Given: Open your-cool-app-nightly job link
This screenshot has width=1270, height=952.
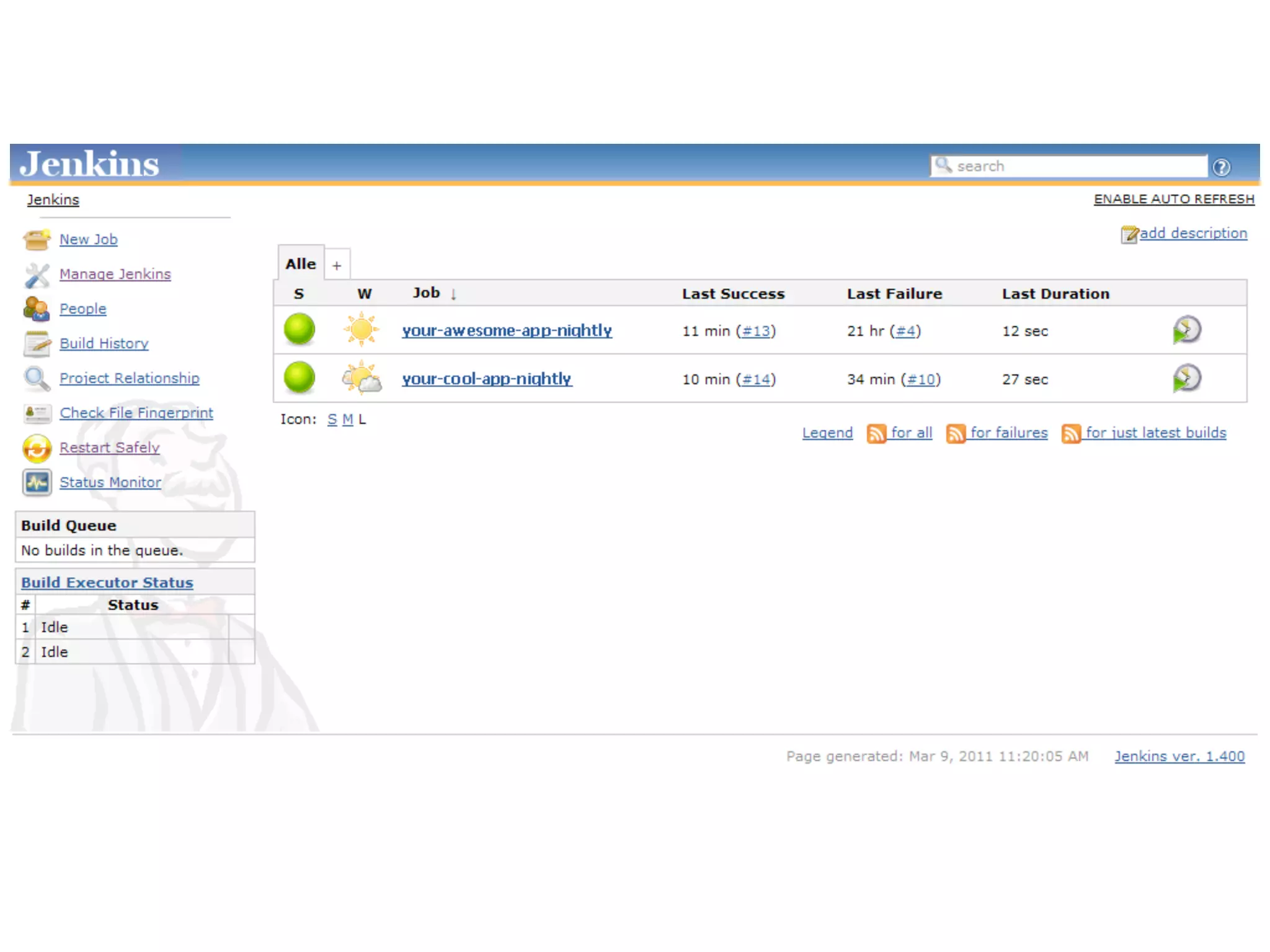Looking at the screenshot, I should pyautogui.click(x=486, y=379).
